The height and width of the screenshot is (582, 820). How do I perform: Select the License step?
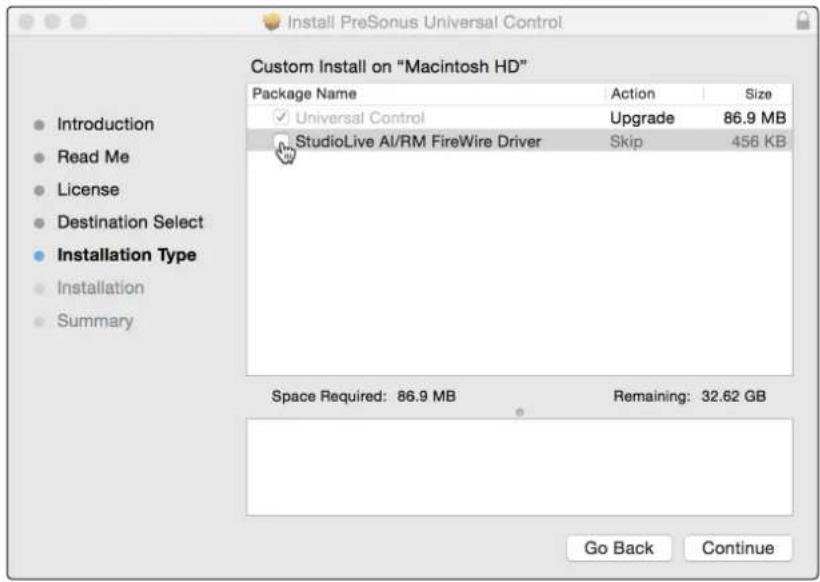pyautogui.click(x=88, y=189)
